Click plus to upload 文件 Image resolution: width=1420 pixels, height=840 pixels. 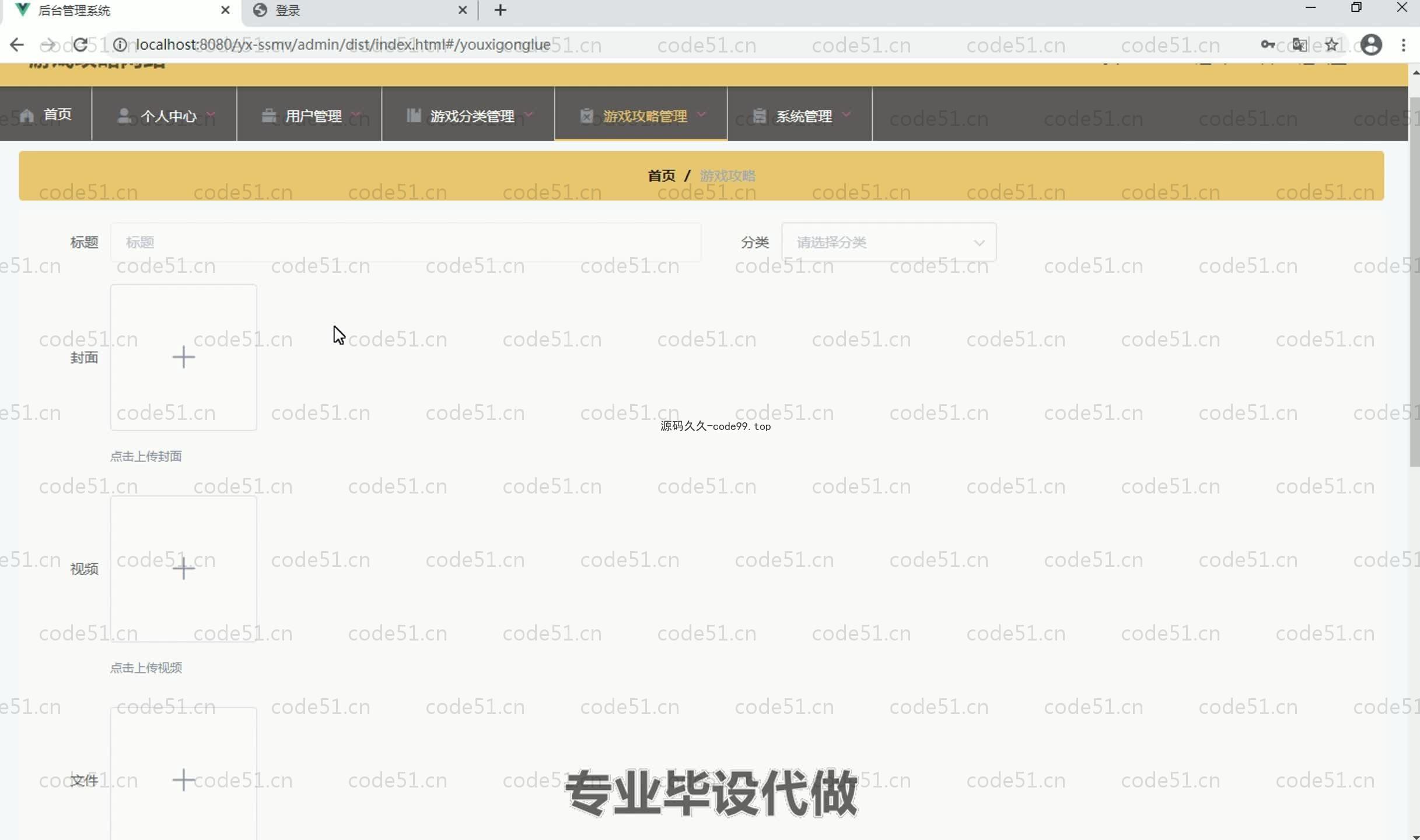click(x=184, y=780)
